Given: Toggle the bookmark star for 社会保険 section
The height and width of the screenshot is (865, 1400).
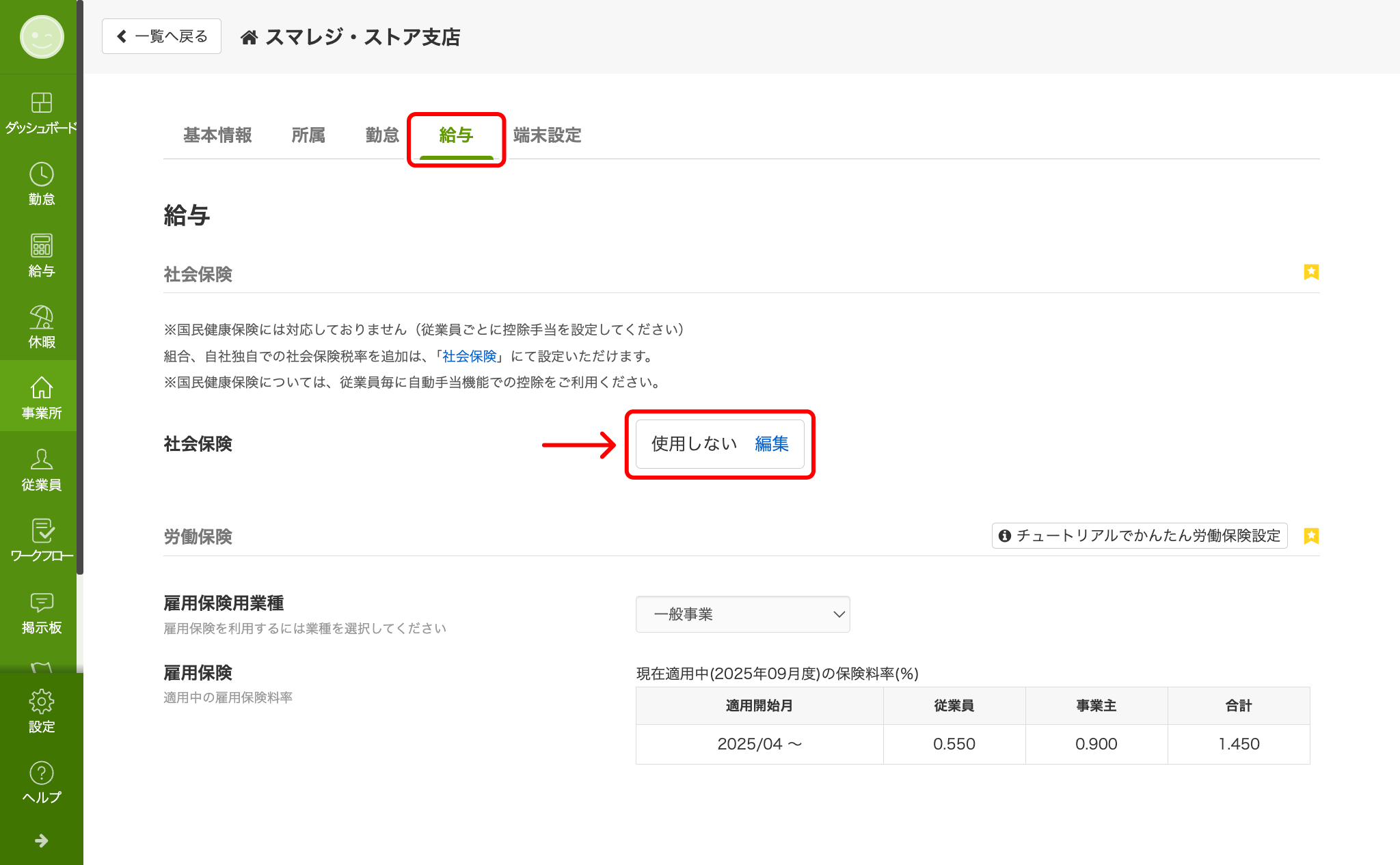Looking at the screenshot, I should (1310, 272).
